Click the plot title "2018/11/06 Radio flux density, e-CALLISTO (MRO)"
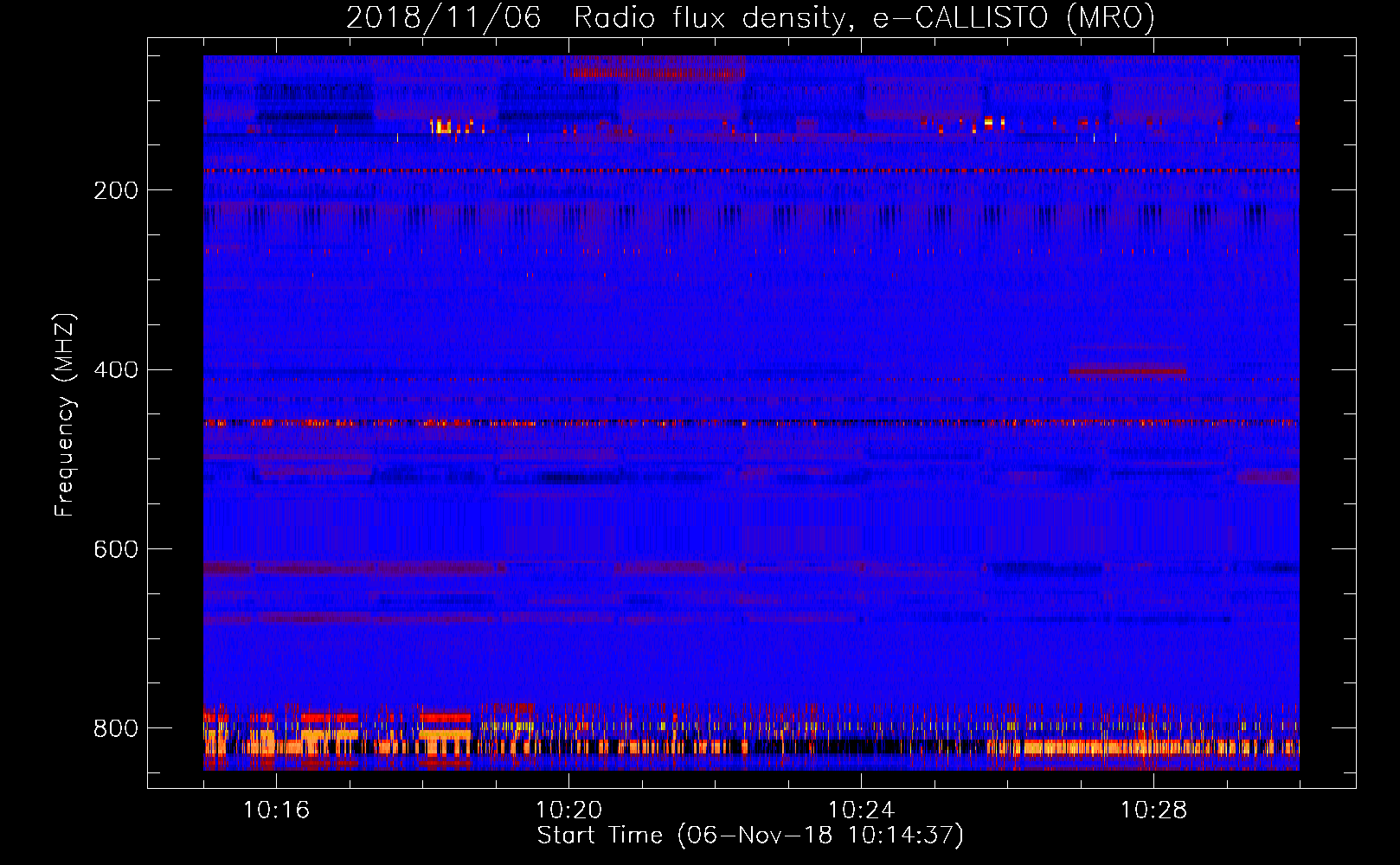 pyautogui.click(x=750, y=17)
